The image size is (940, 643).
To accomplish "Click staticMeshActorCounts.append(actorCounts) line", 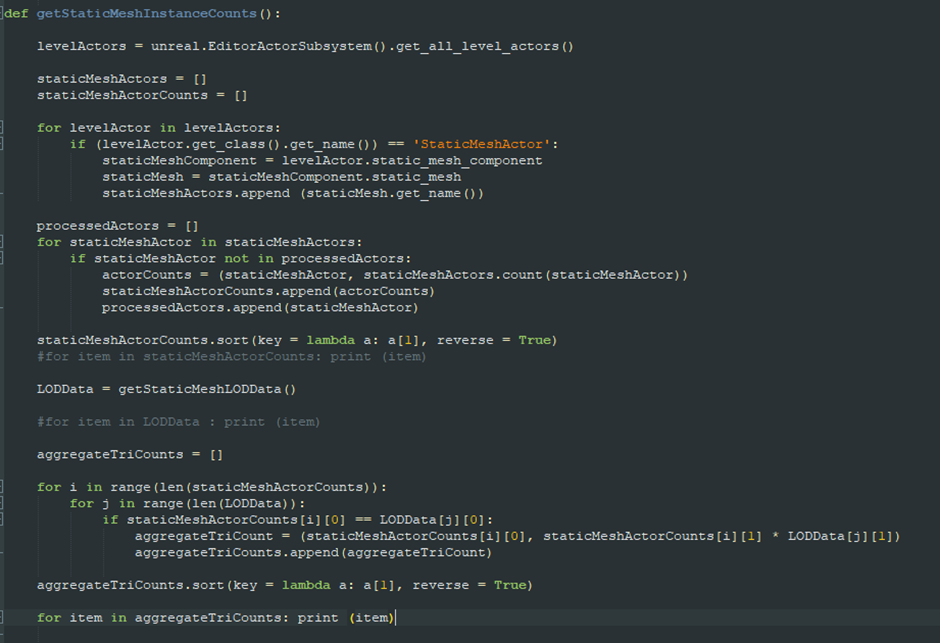I will point(268,291).
